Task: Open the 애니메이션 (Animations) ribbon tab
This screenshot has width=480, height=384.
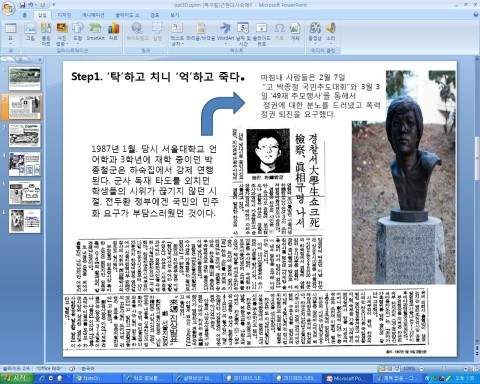Action: (93, 15)
